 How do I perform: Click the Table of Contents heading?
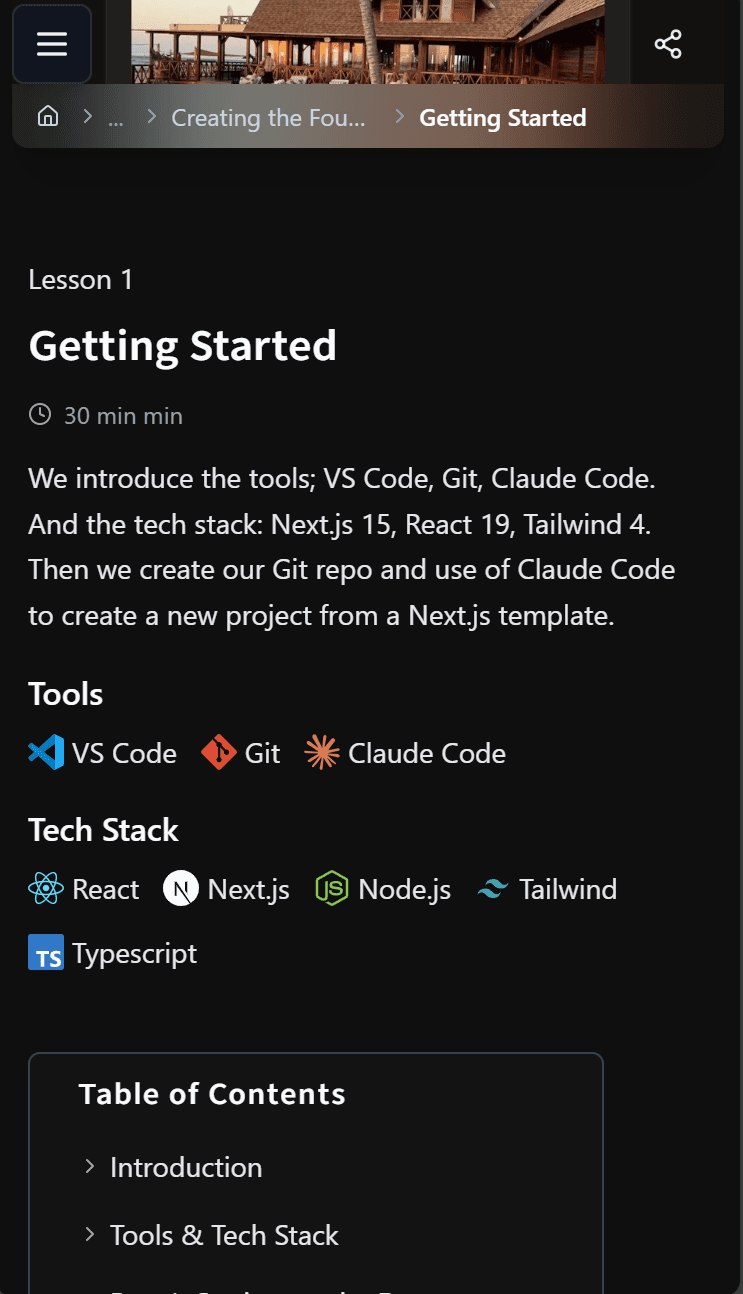coord(211,1093)
